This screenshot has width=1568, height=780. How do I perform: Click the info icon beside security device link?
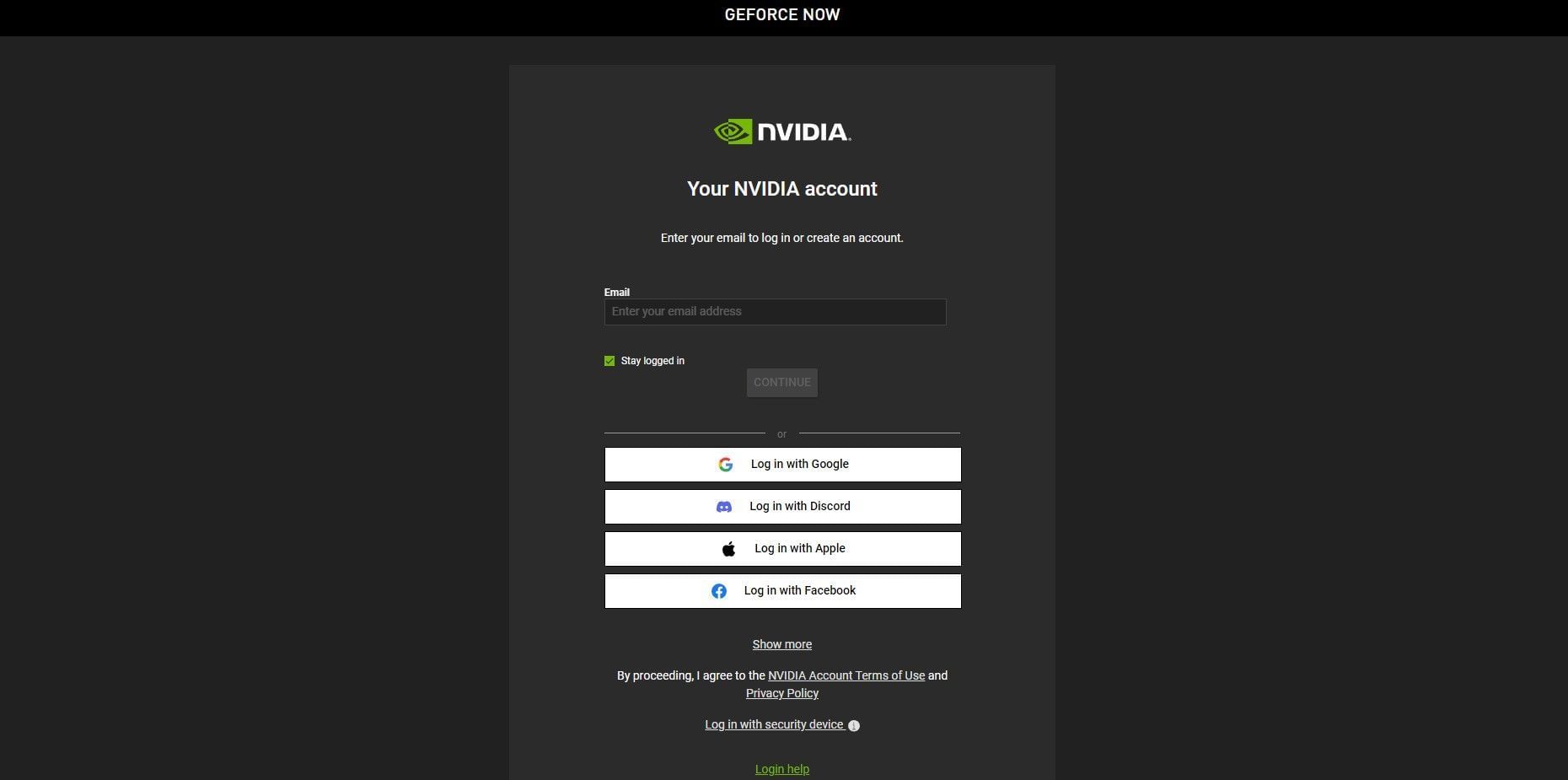[854, 725]
